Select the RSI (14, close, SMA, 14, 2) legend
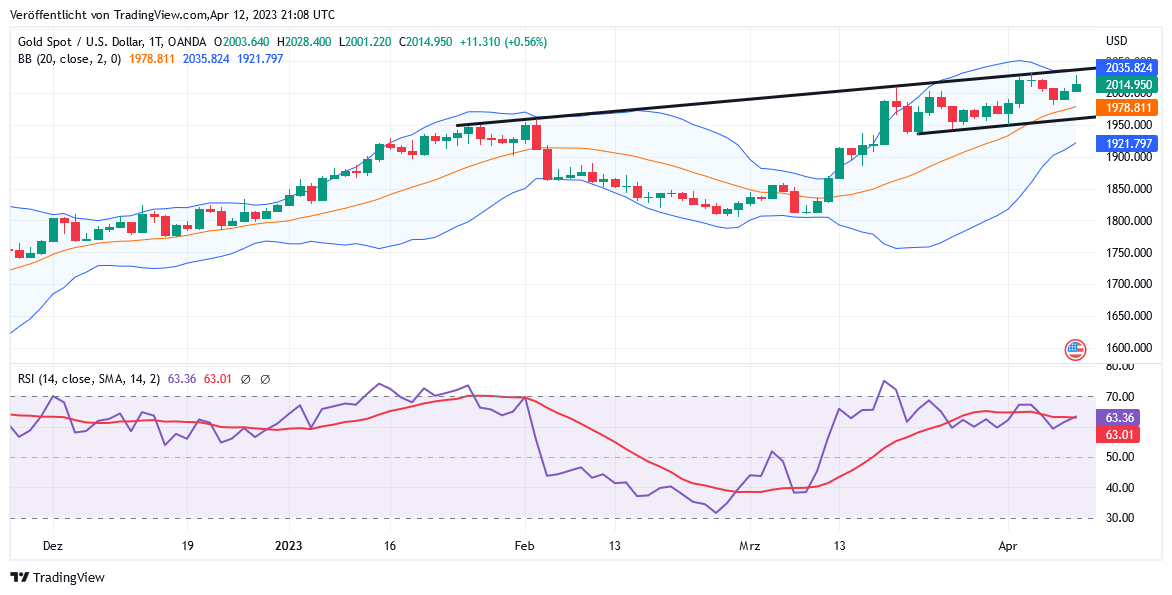 [89, 379]
